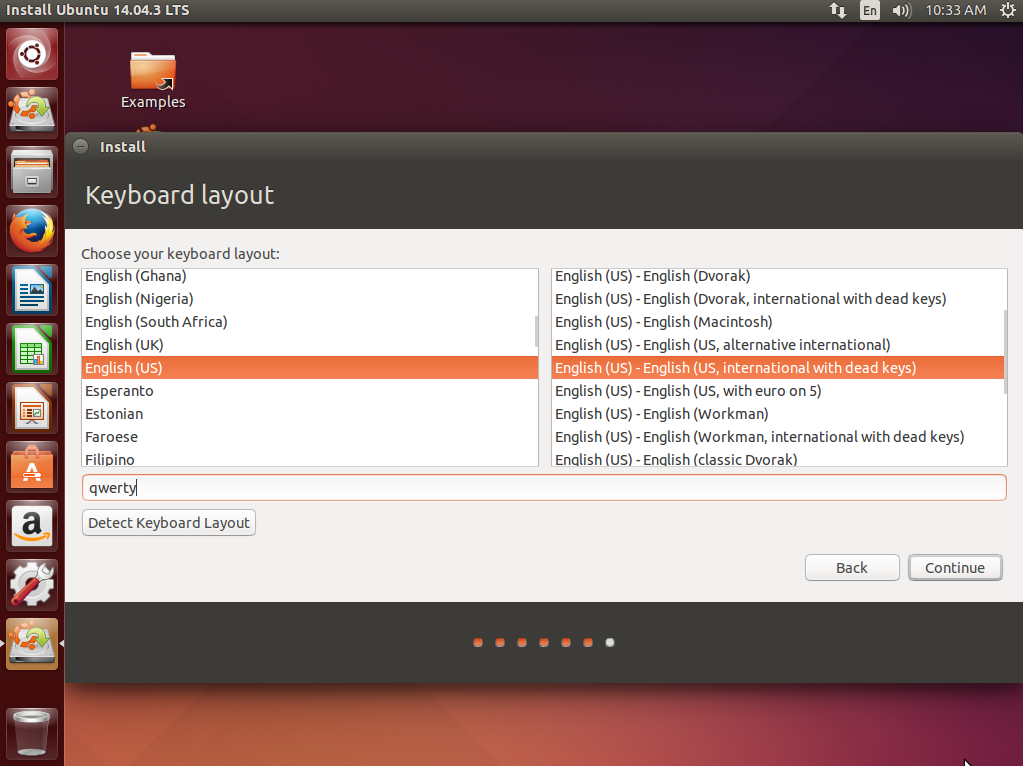Image resolution: width=1023 pixels, height=766 pixels.
Task: Choose Workman, international with dead keys variant
Action: pyautogui.click(x=778, y=437)
